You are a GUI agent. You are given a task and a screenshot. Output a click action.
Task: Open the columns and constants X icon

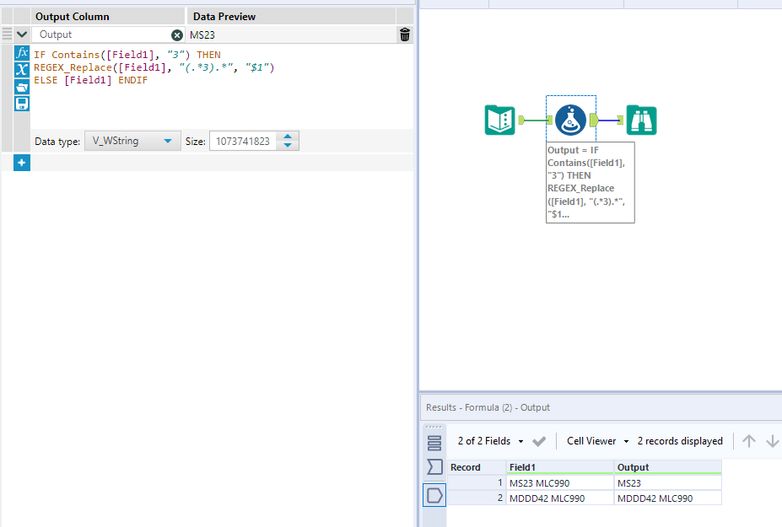point(21,69)
